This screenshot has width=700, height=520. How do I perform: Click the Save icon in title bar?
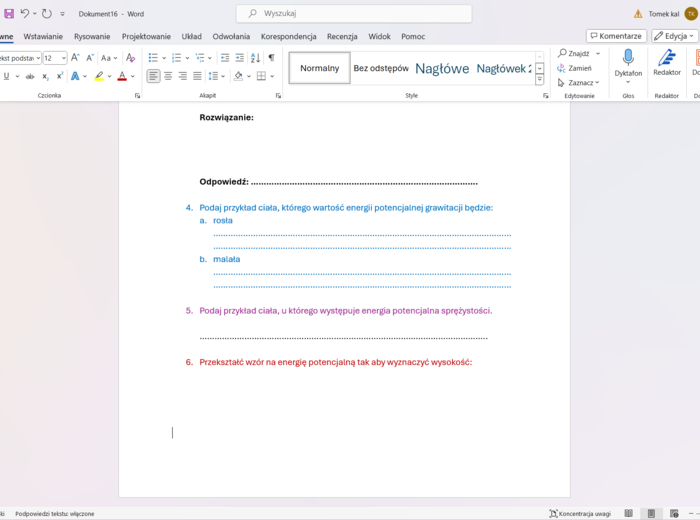(x=9, y=14)
